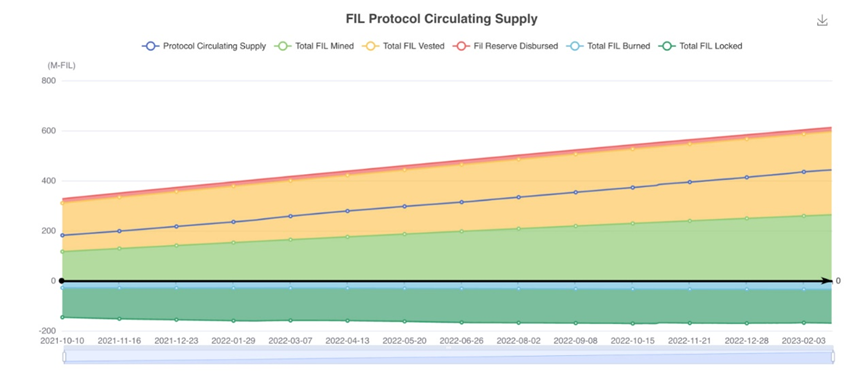Click the 2022-03-07 x-axis date label
865x377 pixels.
(x=290, y=341)
